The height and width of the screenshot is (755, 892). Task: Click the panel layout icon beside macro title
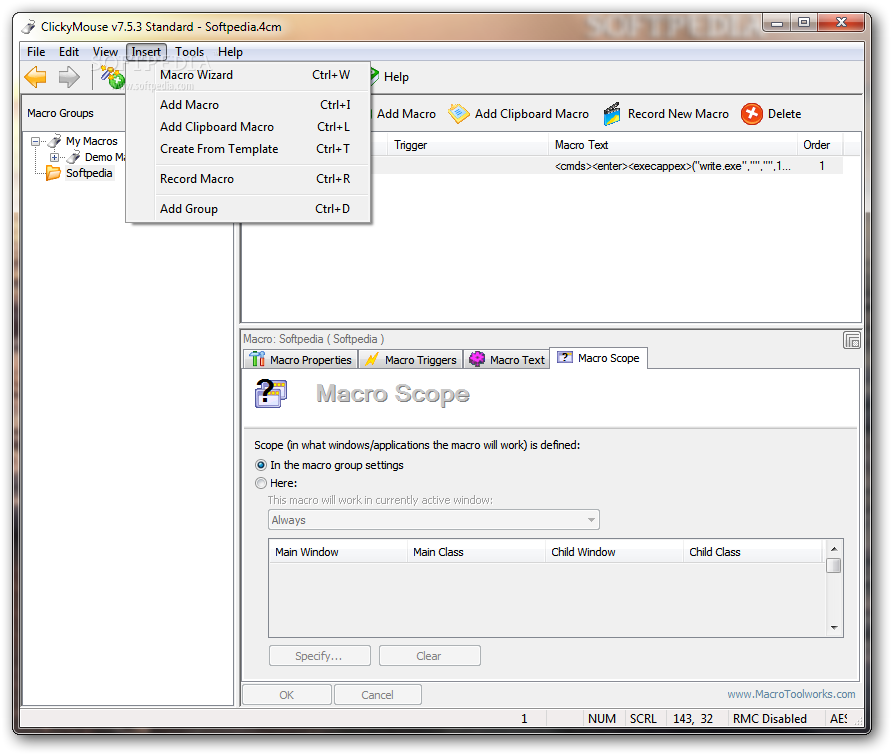tap(852, 340)
